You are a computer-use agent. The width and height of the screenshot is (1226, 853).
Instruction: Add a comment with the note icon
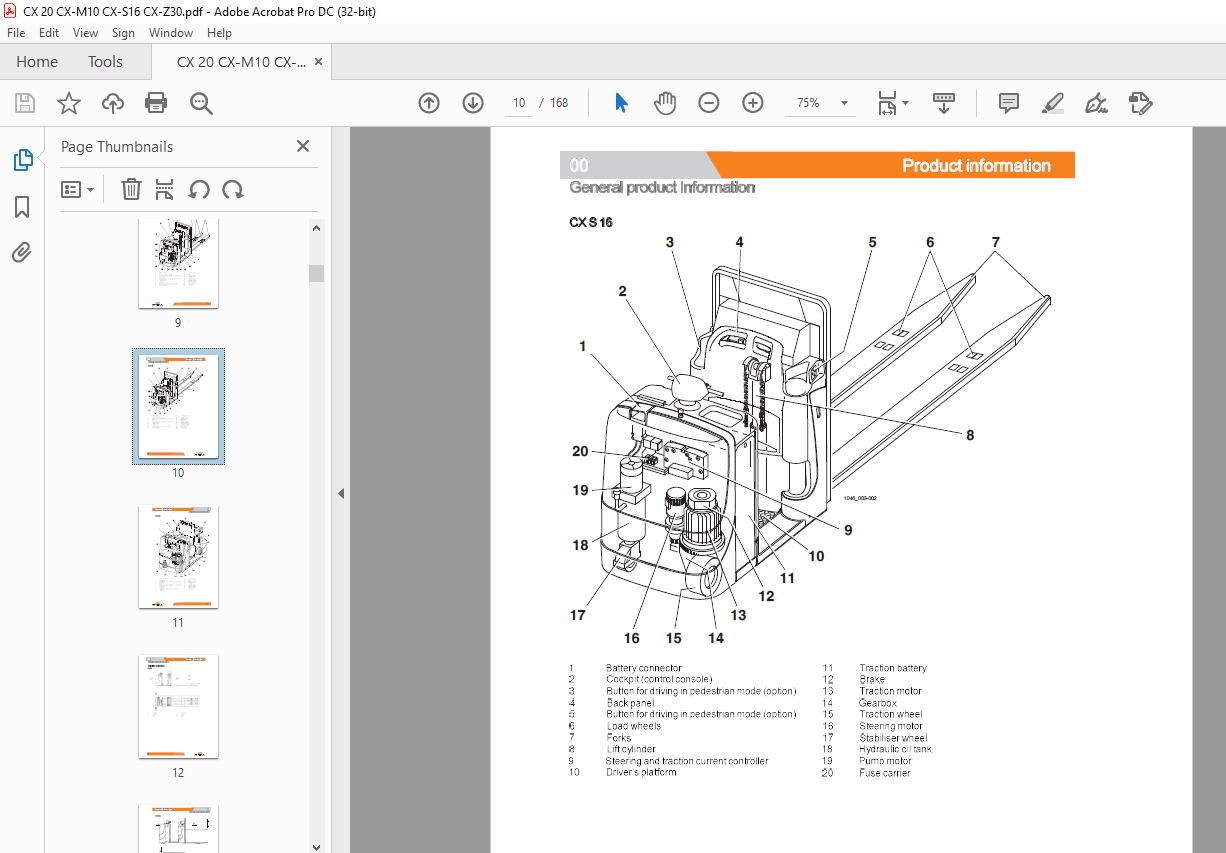click(x=1009, y=103)
